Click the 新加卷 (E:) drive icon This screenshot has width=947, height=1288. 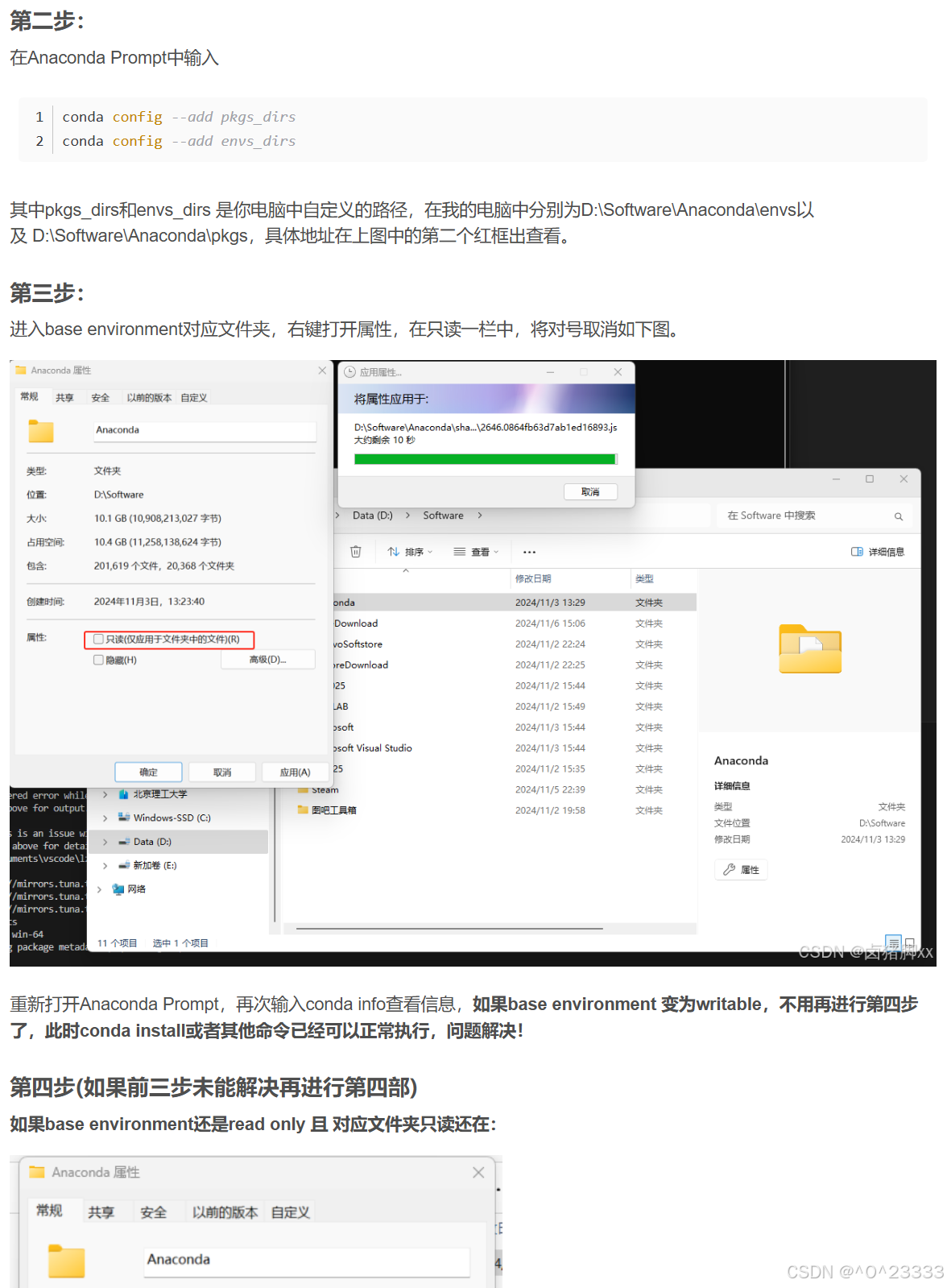tap(124, 865)
